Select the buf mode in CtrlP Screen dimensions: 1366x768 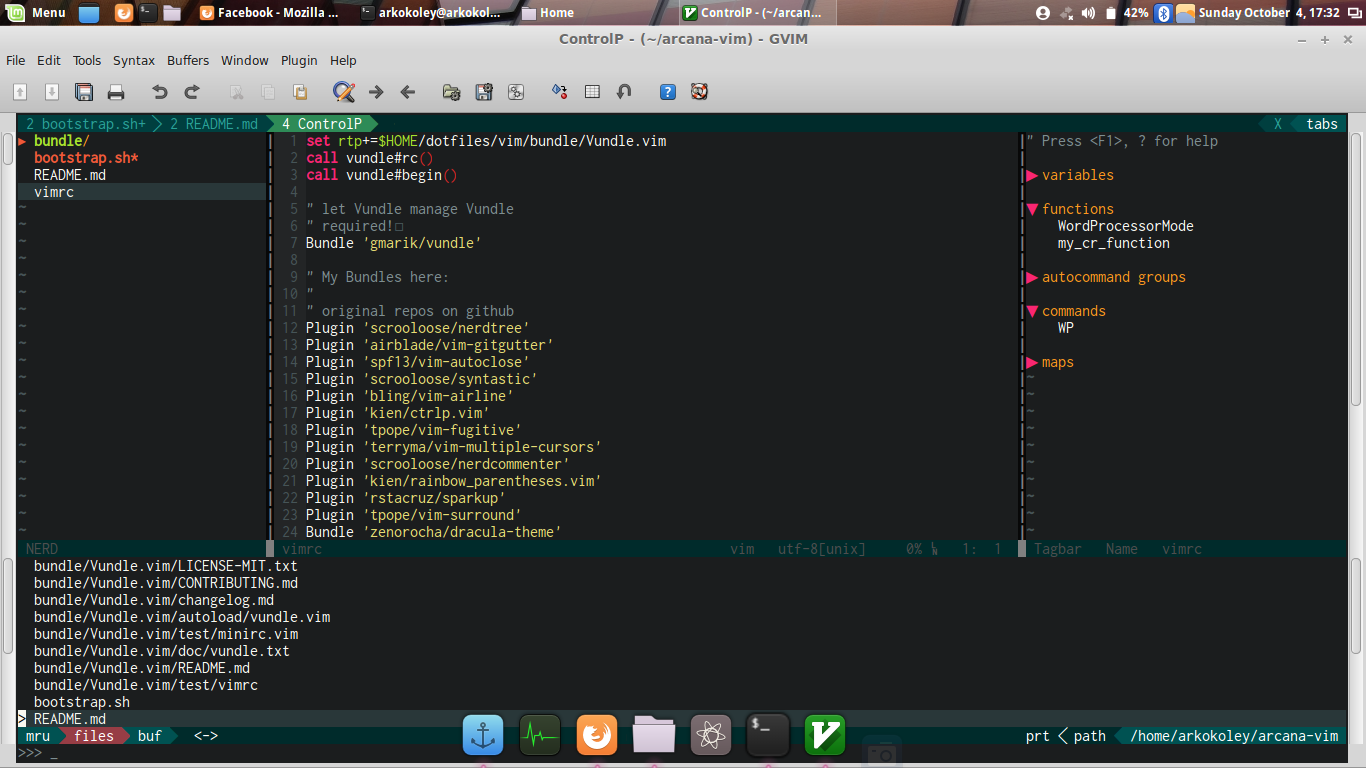coord(150,736)
